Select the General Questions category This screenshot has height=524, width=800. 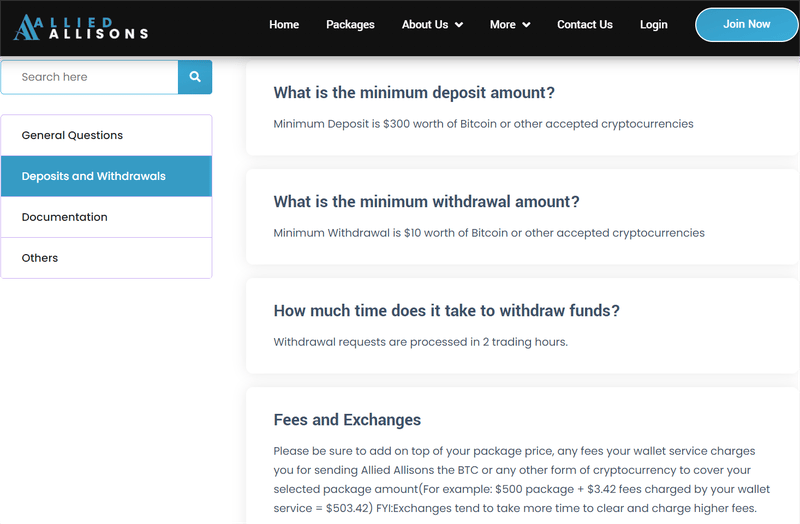106,135
